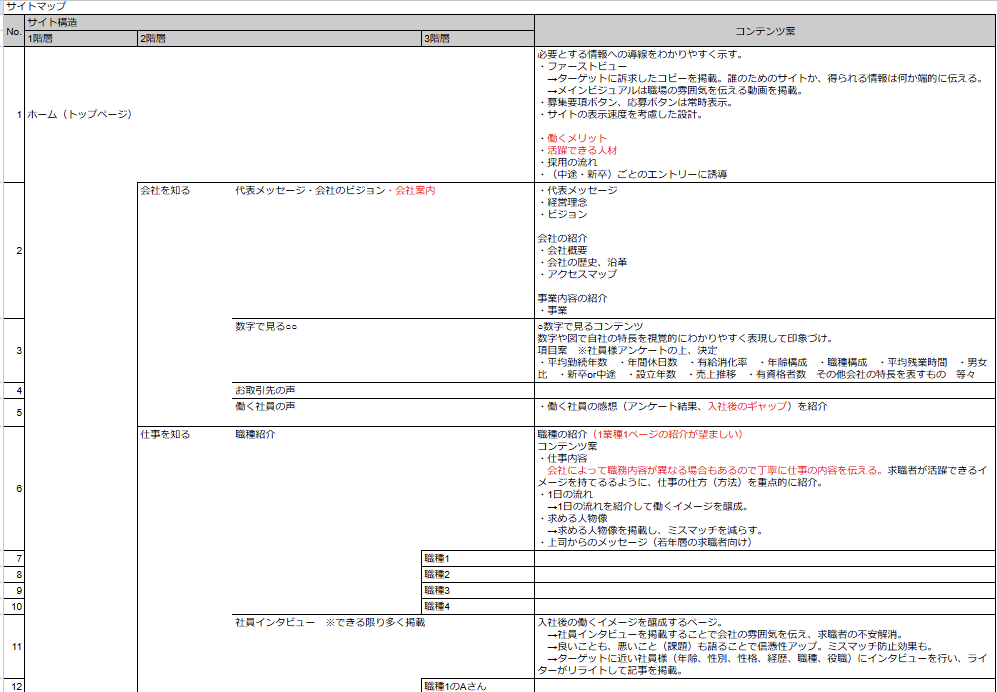Screen dimensions: 997x692
Task: Select the content cell about 数字で見るコンテンツ
Action: pos(766,350)
